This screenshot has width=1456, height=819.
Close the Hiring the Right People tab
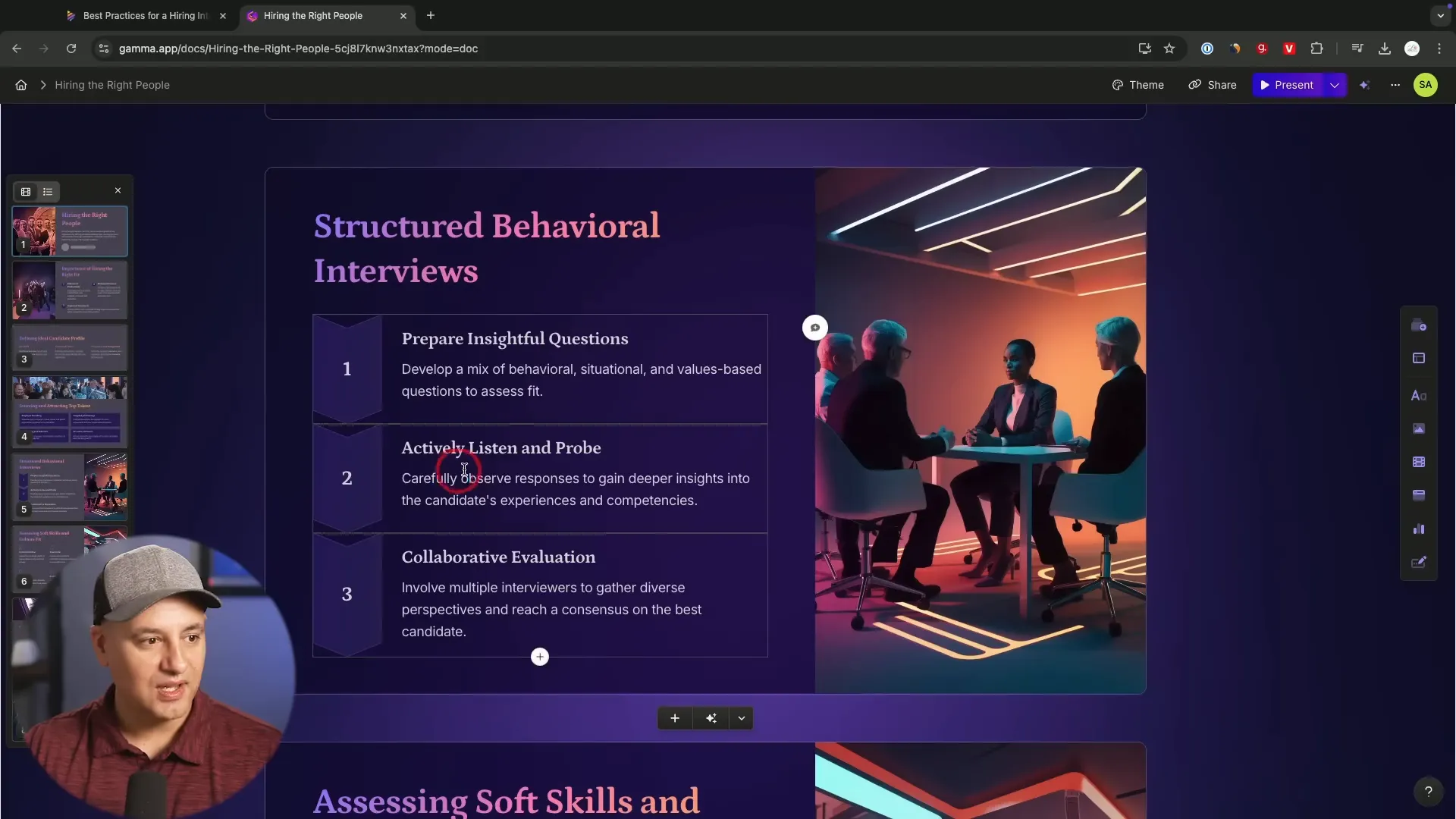403,15
